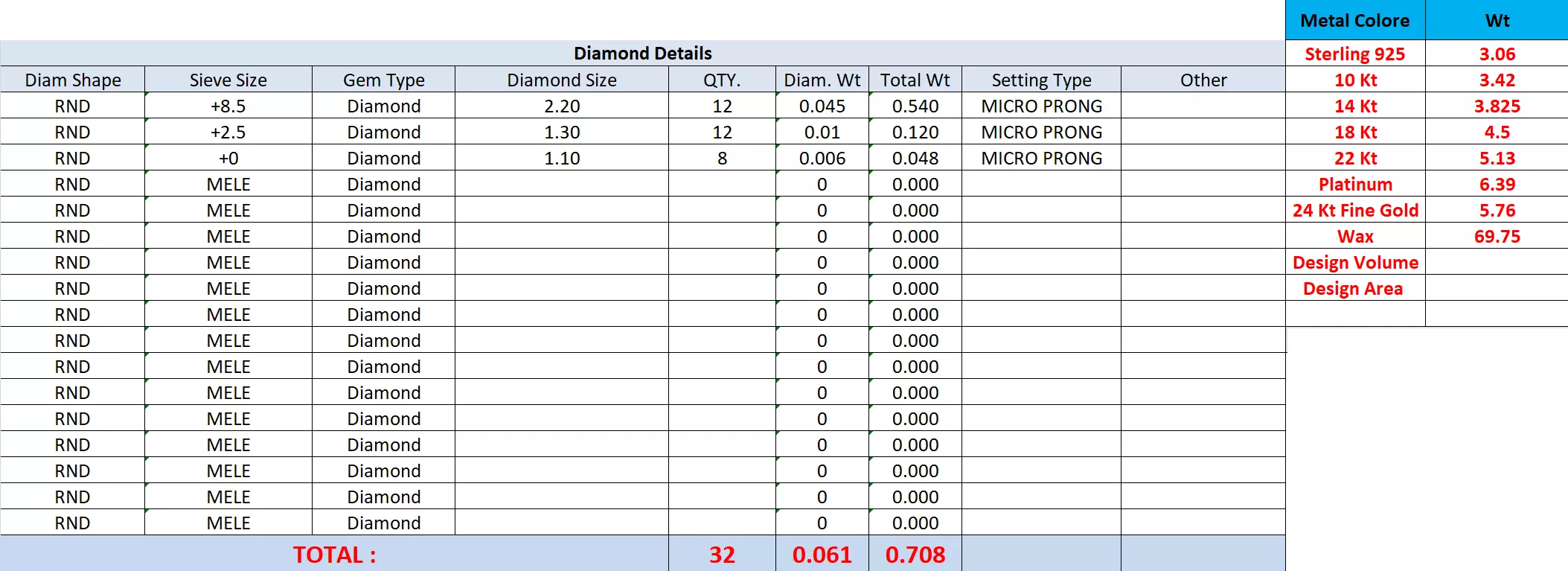The height and width of the screenshot is (571, 1568).
Task: Click MICRO PRONG in the +2.5 row
Action: (1041, 132)
